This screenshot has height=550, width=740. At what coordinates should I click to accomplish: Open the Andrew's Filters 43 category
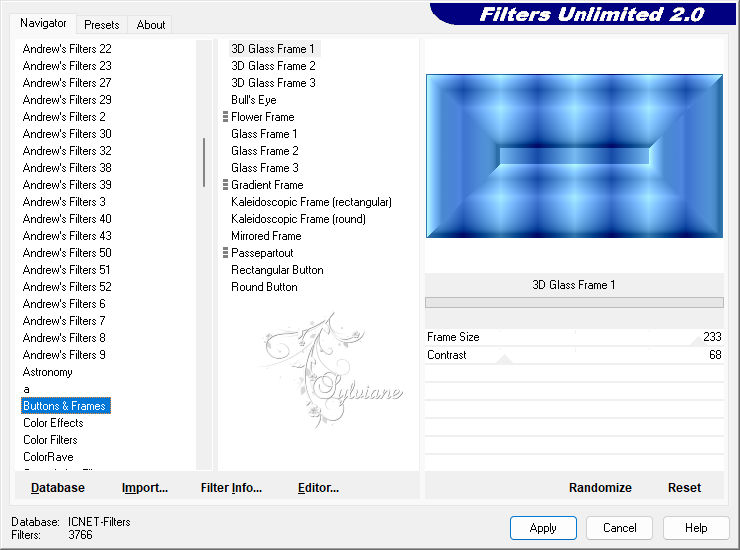[67, 236]
